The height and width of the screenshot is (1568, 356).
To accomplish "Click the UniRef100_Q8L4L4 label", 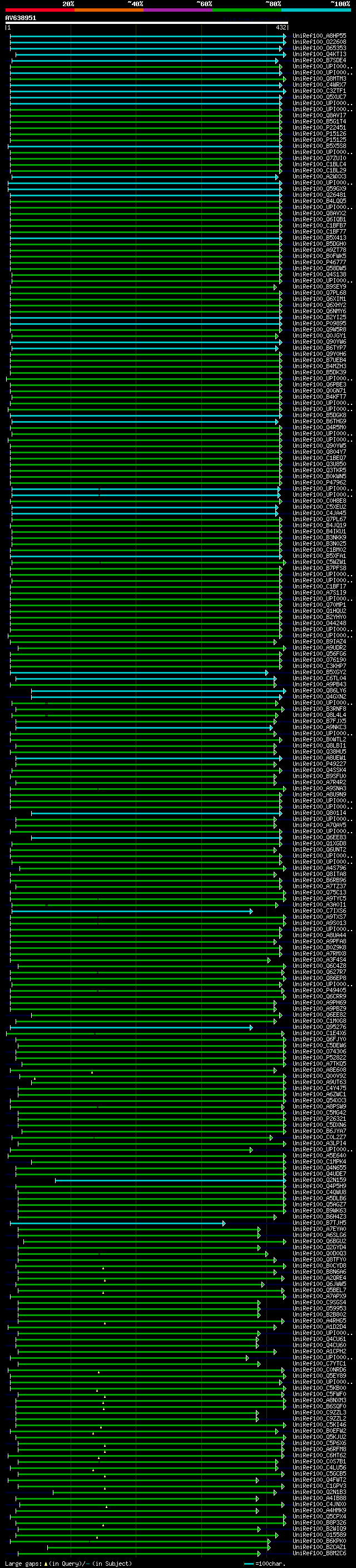I will pos(319,715).
